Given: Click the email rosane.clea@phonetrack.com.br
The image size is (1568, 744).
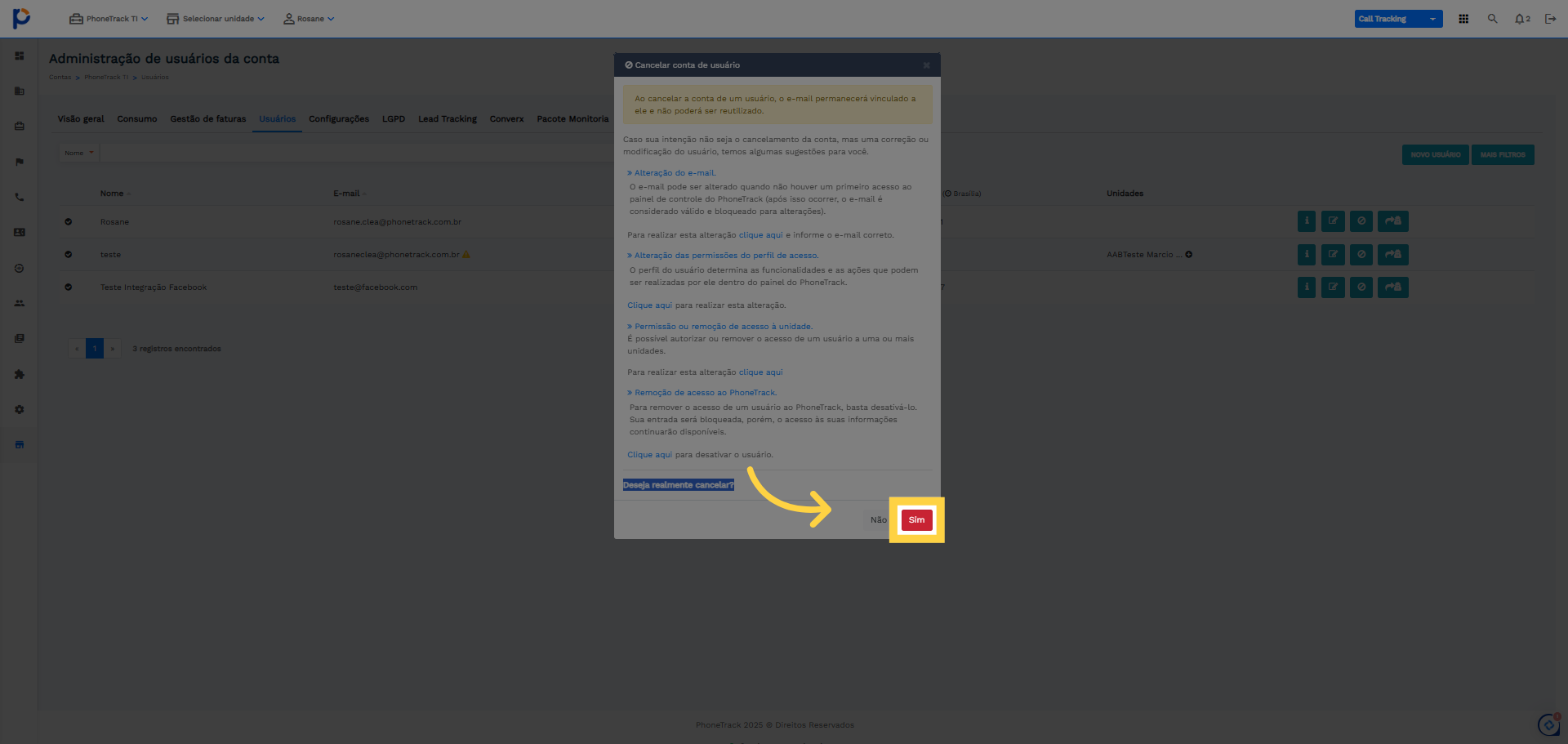Looking at the screenshot, I should coord(398,222).
